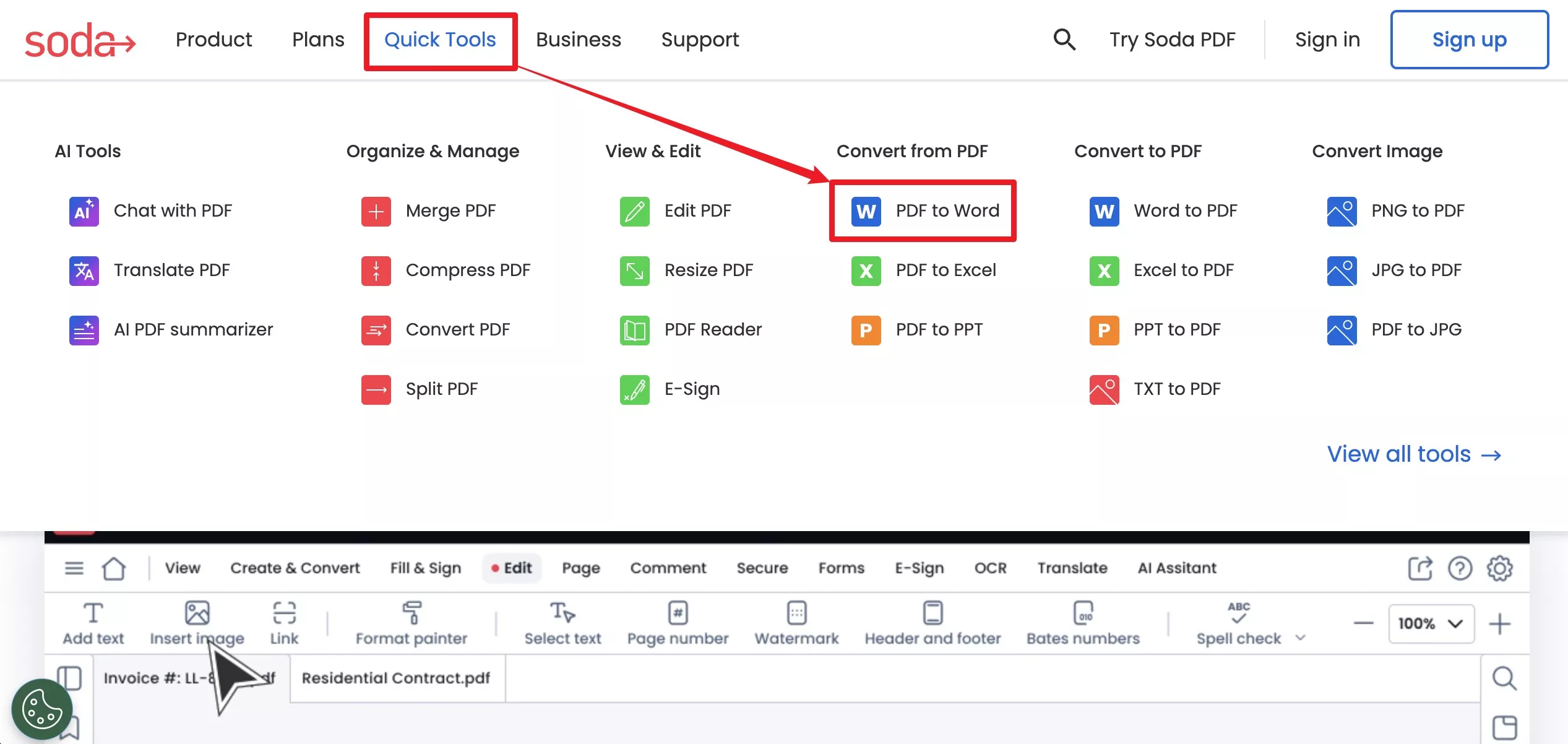Click the Convert PDF icon

click(x=376, y=330)
